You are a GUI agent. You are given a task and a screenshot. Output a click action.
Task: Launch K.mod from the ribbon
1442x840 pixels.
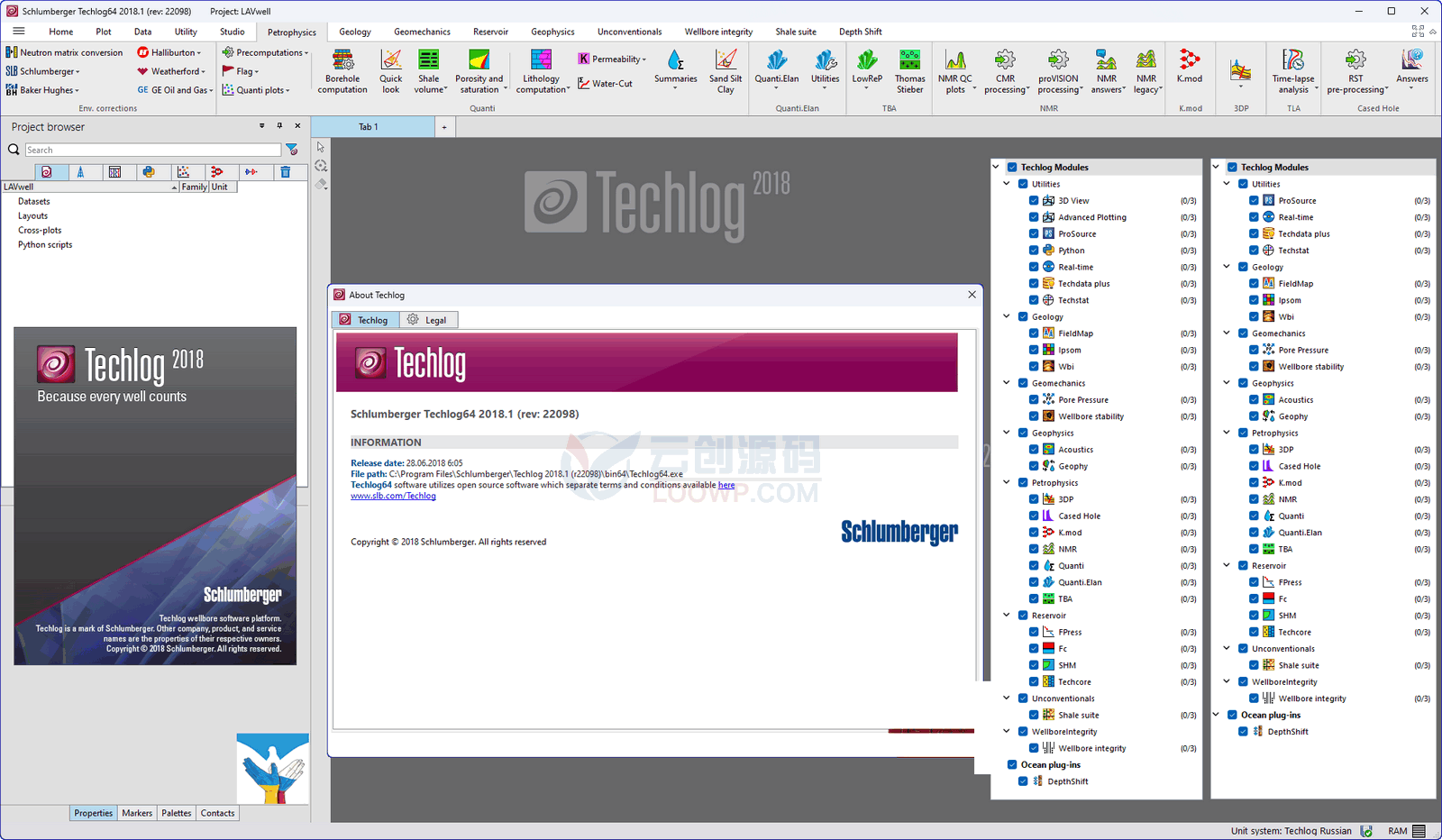tap(1190, 68)
